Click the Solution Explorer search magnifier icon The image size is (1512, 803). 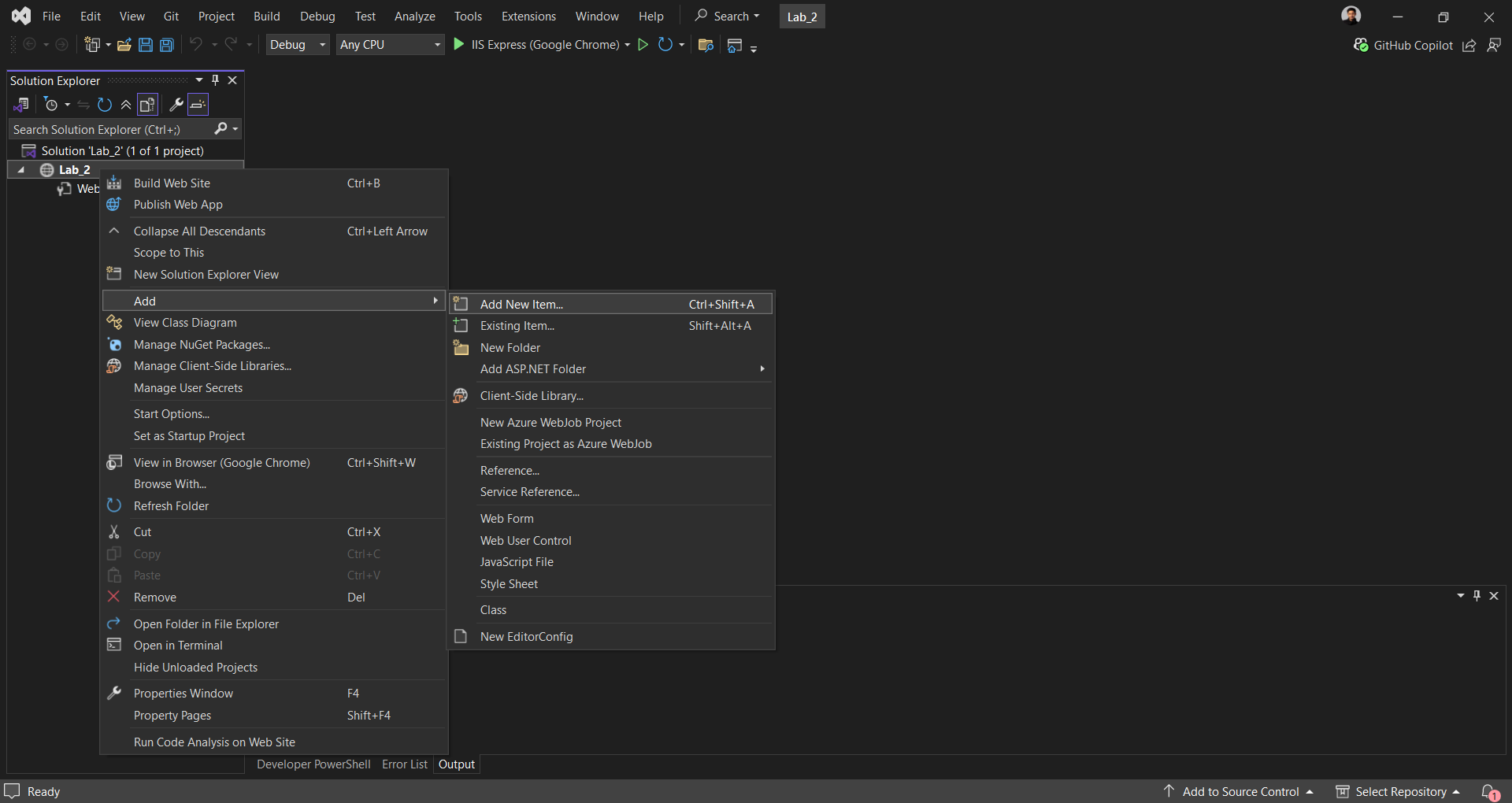221,129
